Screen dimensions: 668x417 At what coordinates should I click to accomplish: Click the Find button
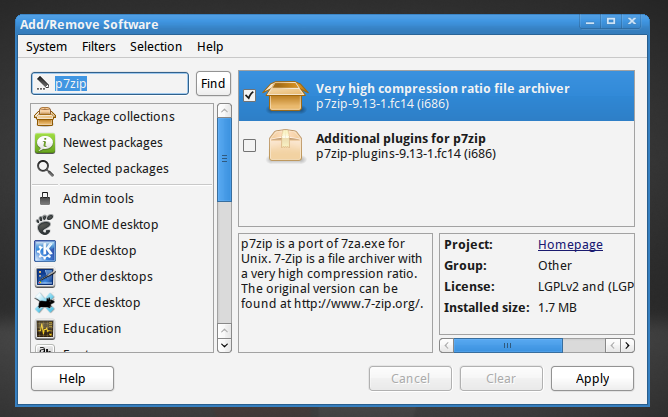pyautogui.click(x=213, y=83)
